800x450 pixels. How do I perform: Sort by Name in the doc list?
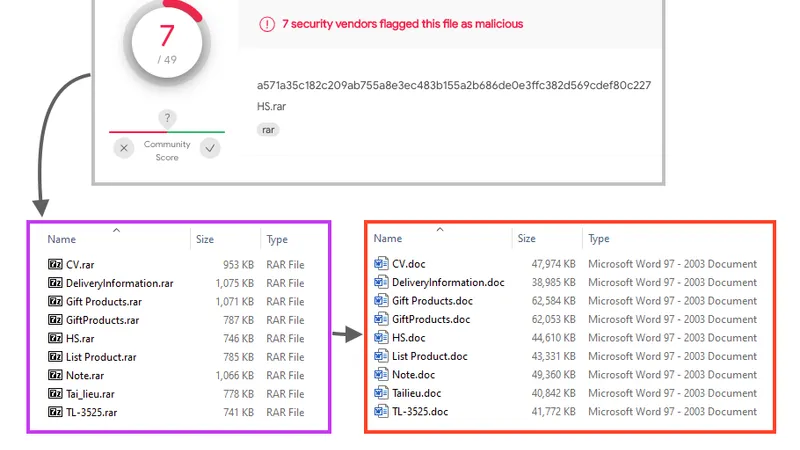(388, 238)
